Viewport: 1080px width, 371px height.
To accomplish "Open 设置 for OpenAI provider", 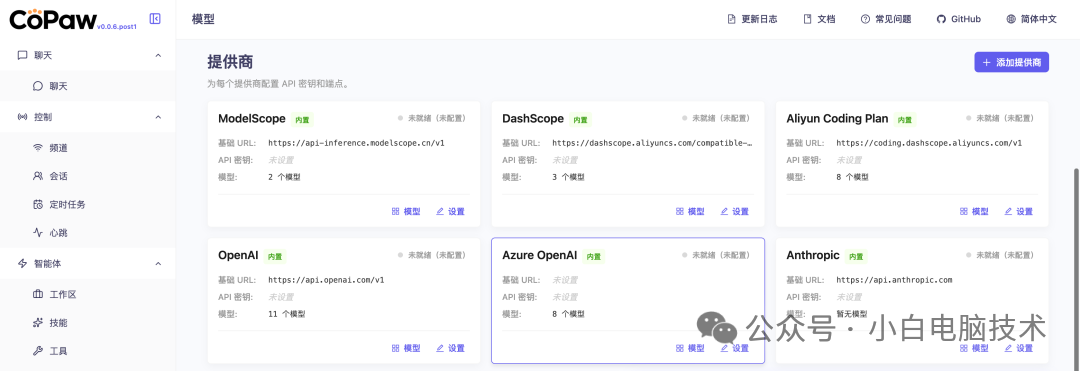I will click(450, 348).
